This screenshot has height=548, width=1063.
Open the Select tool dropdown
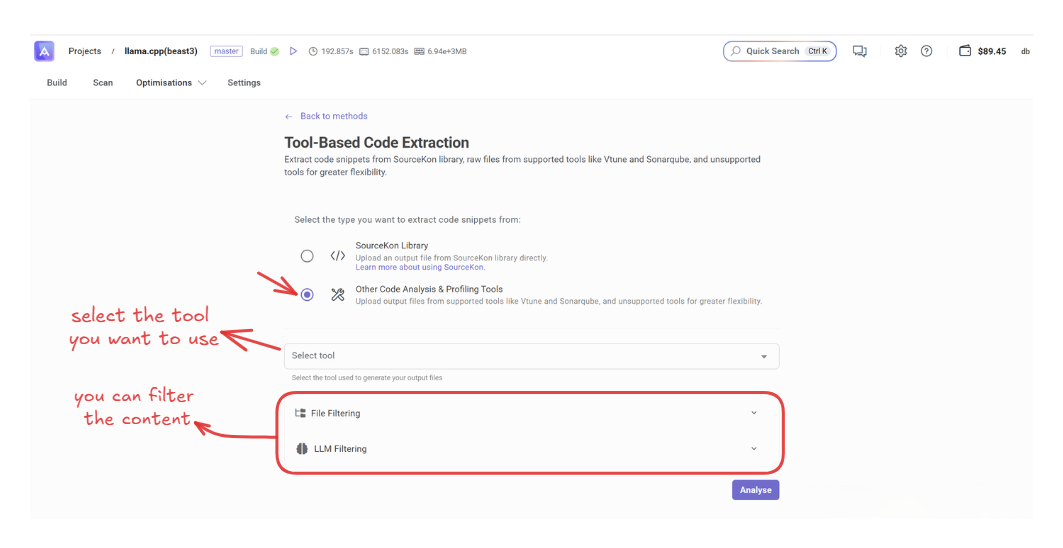[x=531, y=356]
